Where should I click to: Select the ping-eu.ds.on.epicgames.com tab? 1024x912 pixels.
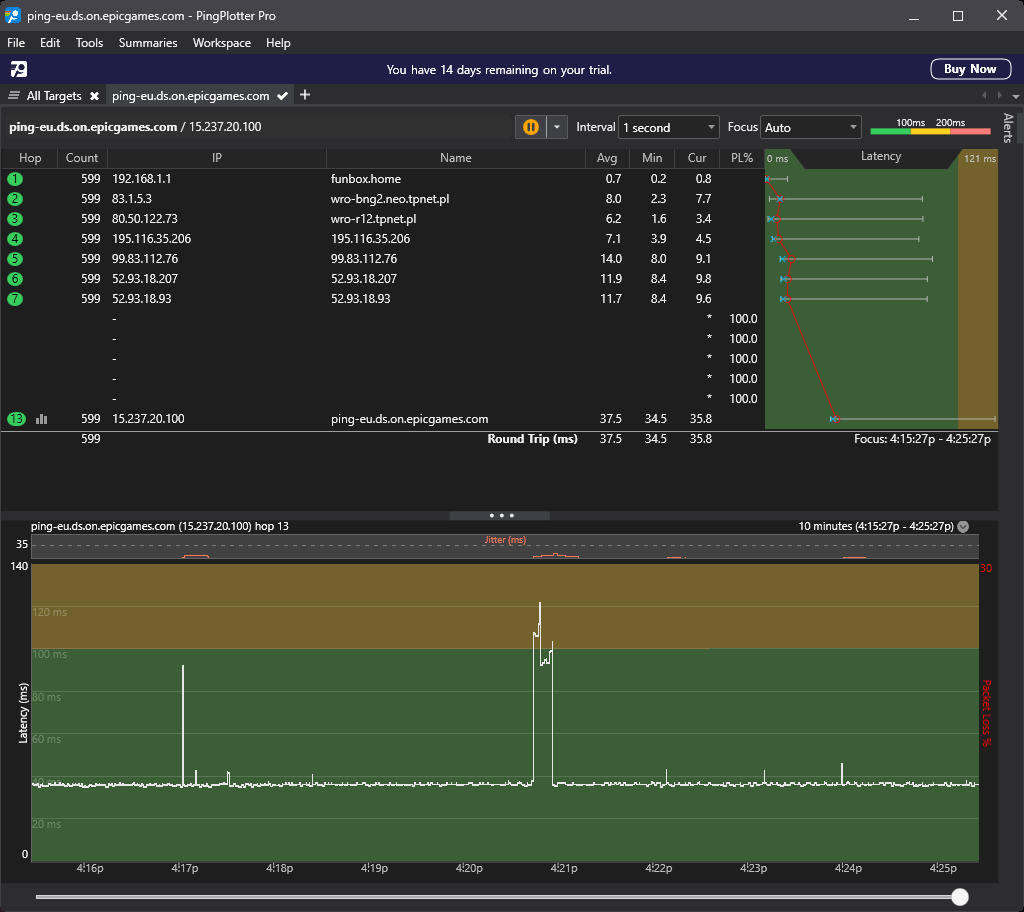pyautogui.click(x=190, y=96)
